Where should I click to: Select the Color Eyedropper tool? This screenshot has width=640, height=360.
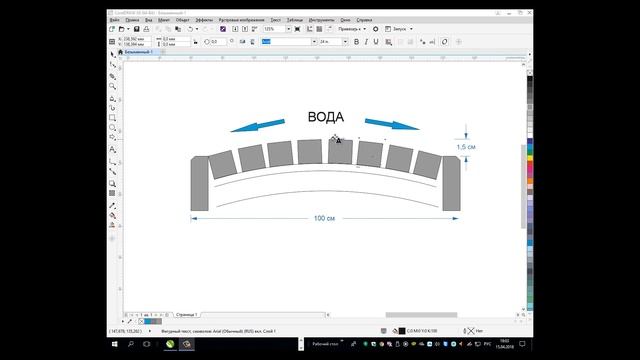coord(113,206)
